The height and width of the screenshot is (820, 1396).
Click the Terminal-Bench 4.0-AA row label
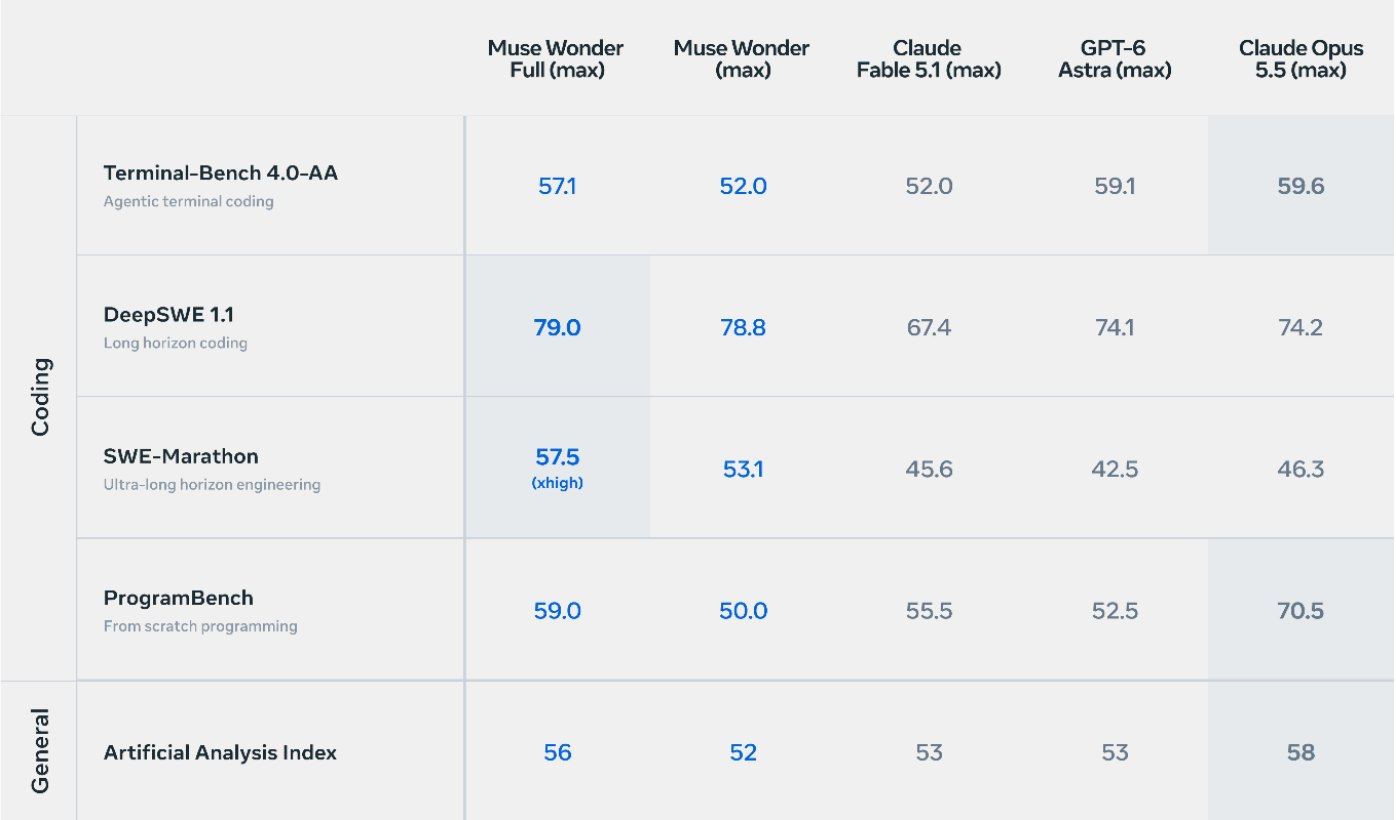click(221, 173)
